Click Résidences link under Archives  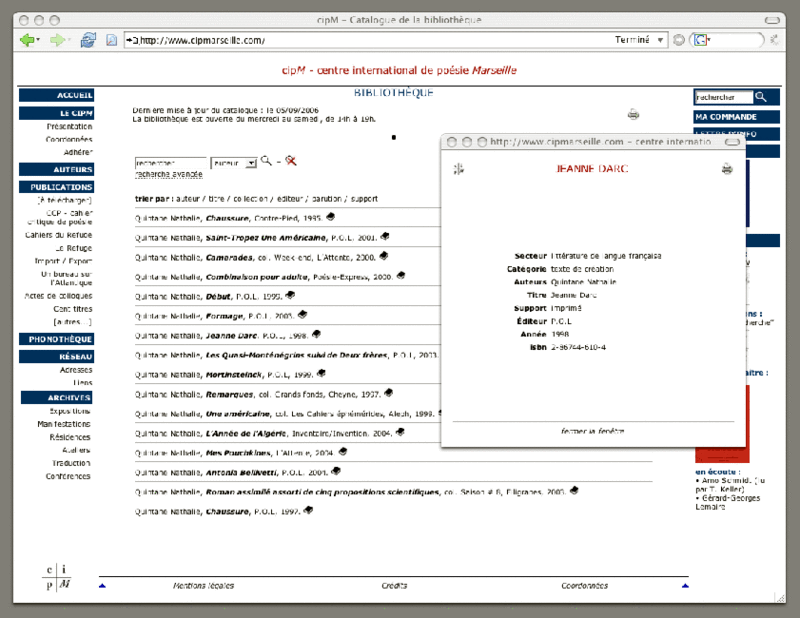pyautogui.click(x=70, y=437)
